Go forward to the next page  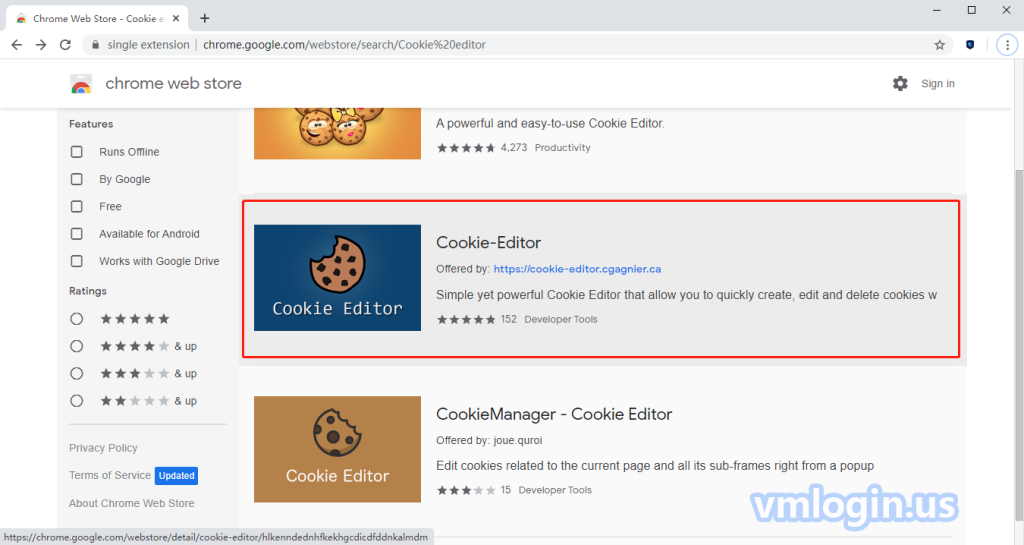coord(41,45)
